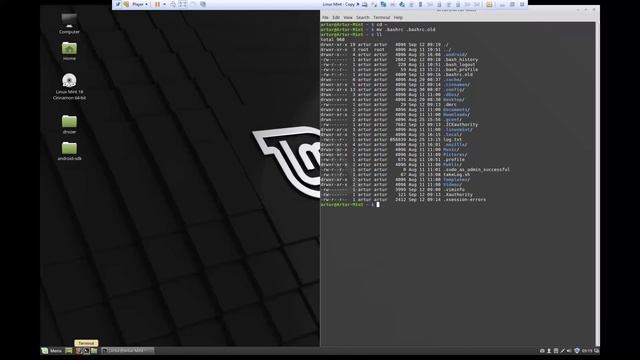
Task: Click the .Xauthority entry in listing
Action: pos(458,195)
